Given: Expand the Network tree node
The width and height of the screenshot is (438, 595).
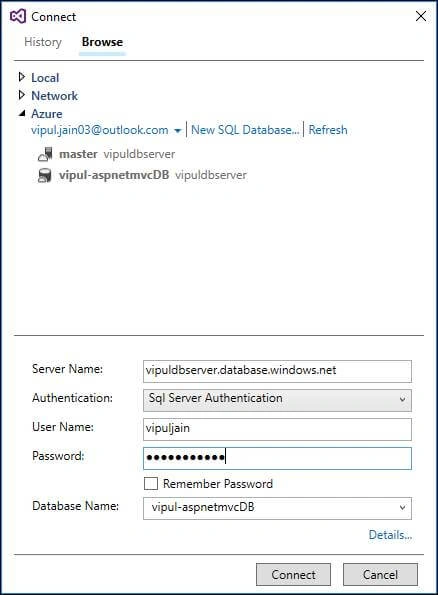Looking at the screenshot, I should click(22, 95).
